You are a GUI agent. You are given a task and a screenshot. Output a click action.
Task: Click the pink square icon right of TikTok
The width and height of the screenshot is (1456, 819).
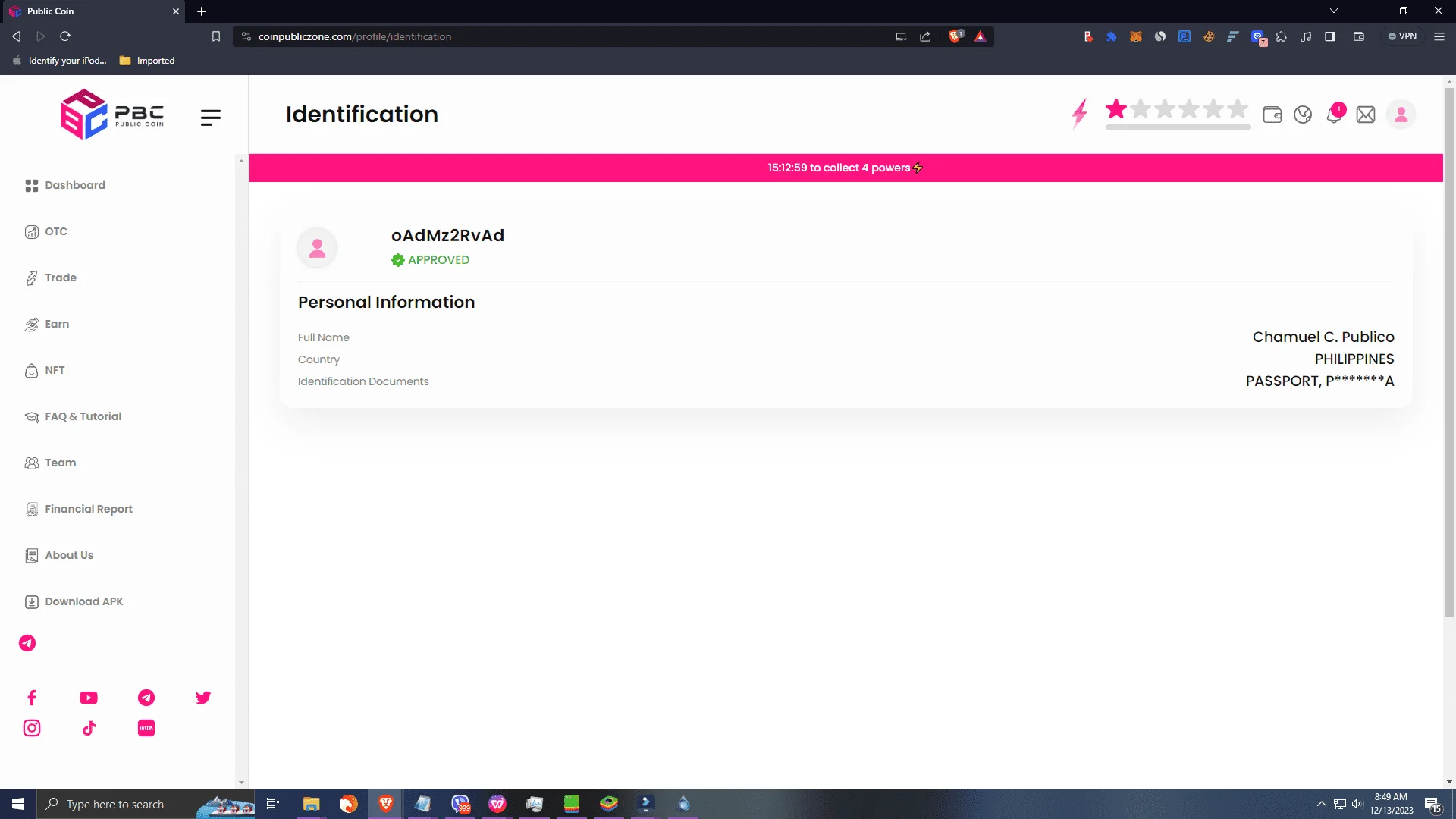point(146,728)
